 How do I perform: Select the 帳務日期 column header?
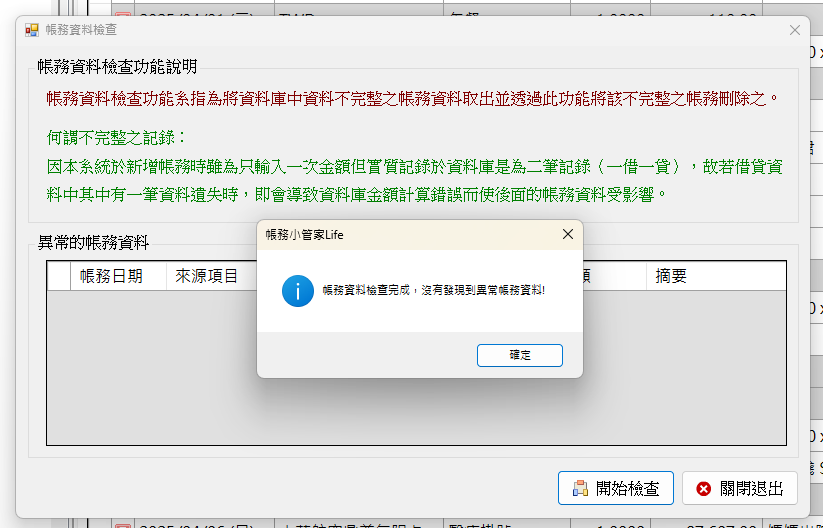[x=118, y=276]
